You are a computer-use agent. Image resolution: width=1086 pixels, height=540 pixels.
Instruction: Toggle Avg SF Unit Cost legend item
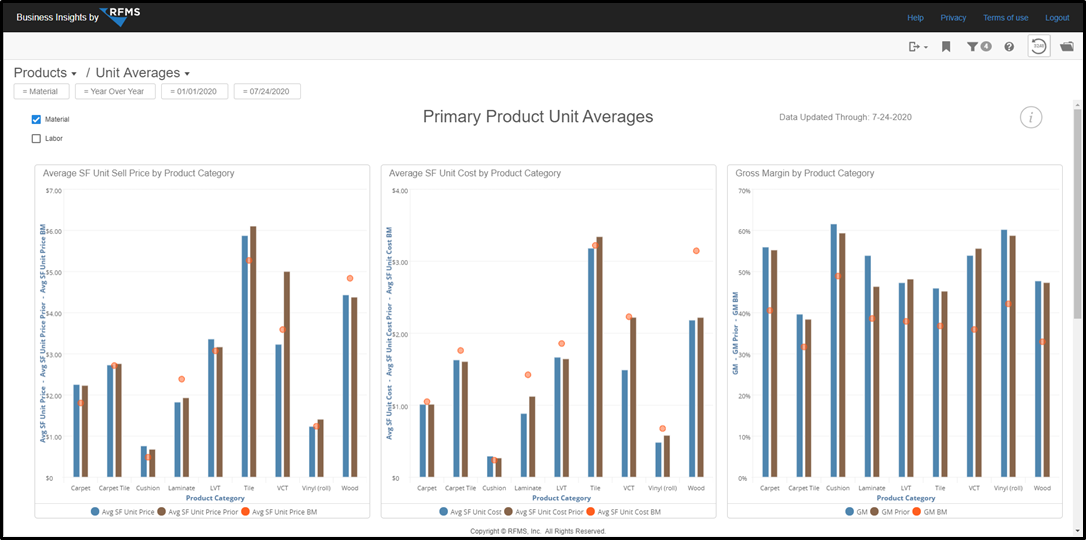pos(468,512)
